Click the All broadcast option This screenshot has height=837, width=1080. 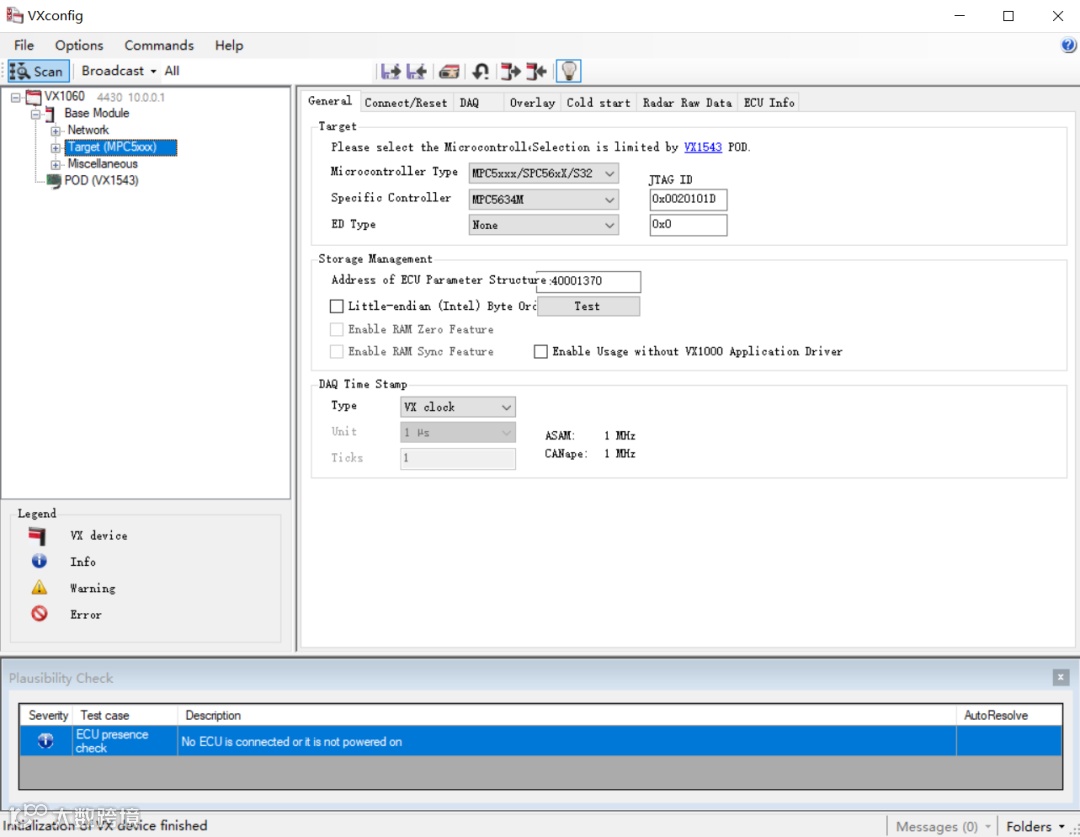[x=172, y=71]
